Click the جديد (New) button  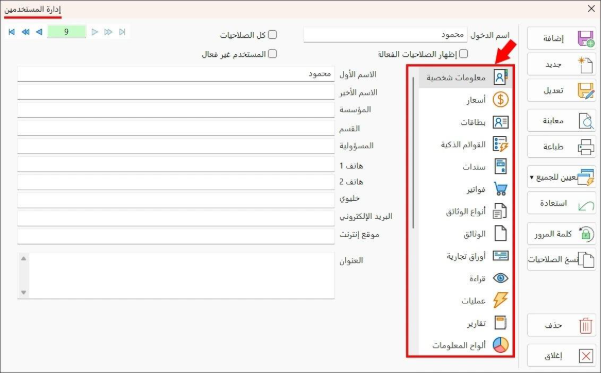(x=561, y=64)
